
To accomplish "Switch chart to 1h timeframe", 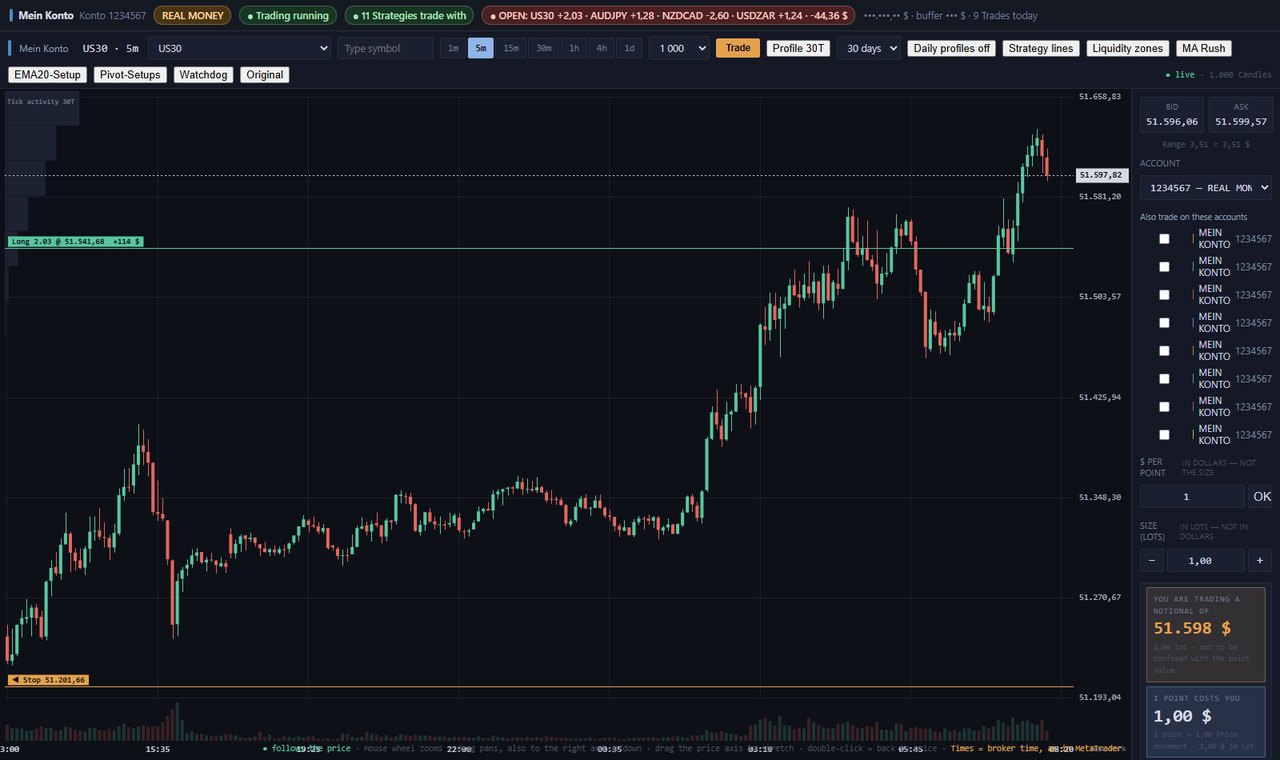I will click(574, 48).
